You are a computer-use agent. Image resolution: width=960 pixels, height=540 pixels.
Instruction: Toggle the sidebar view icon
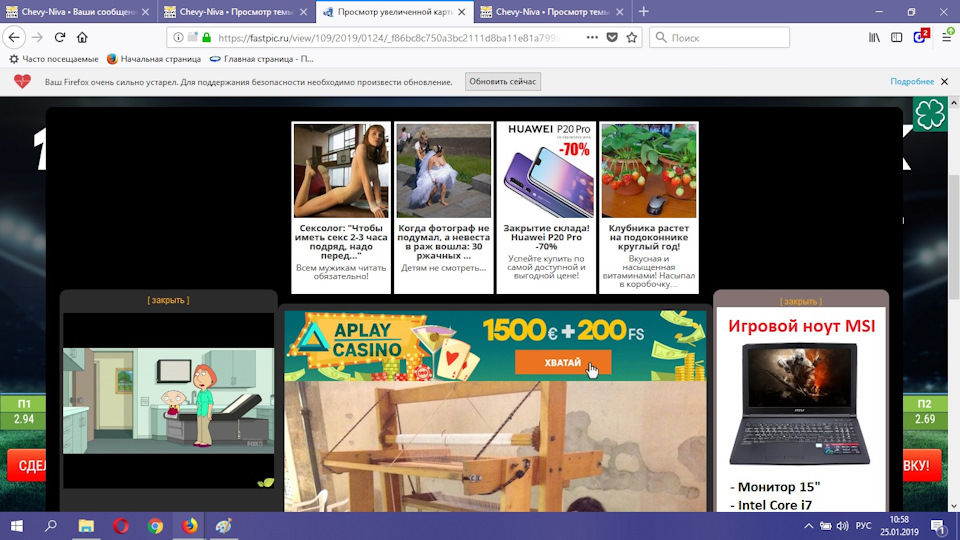coord(896,37)
